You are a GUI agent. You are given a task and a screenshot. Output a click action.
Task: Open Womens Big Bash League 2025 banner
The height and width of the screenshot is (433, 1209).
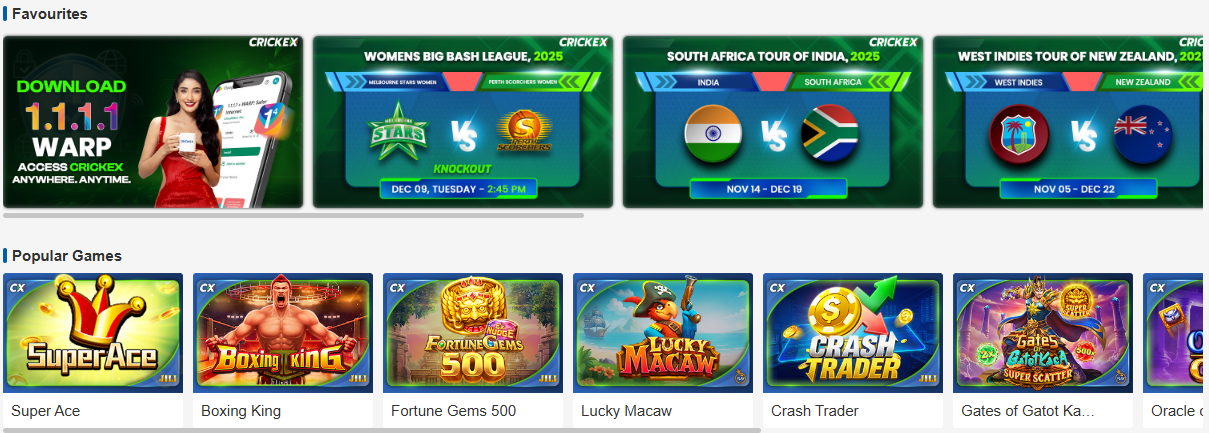click(463, 122)
